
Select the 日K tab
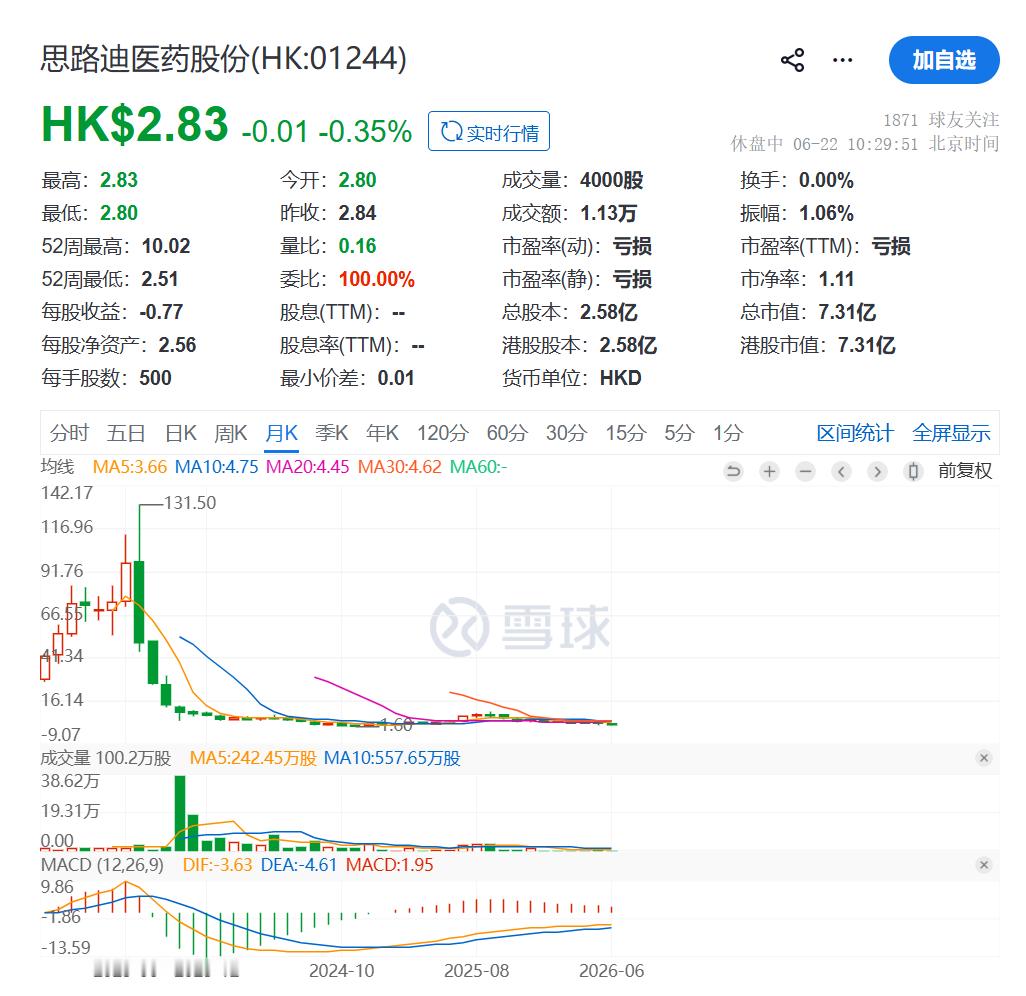[181, 433]
